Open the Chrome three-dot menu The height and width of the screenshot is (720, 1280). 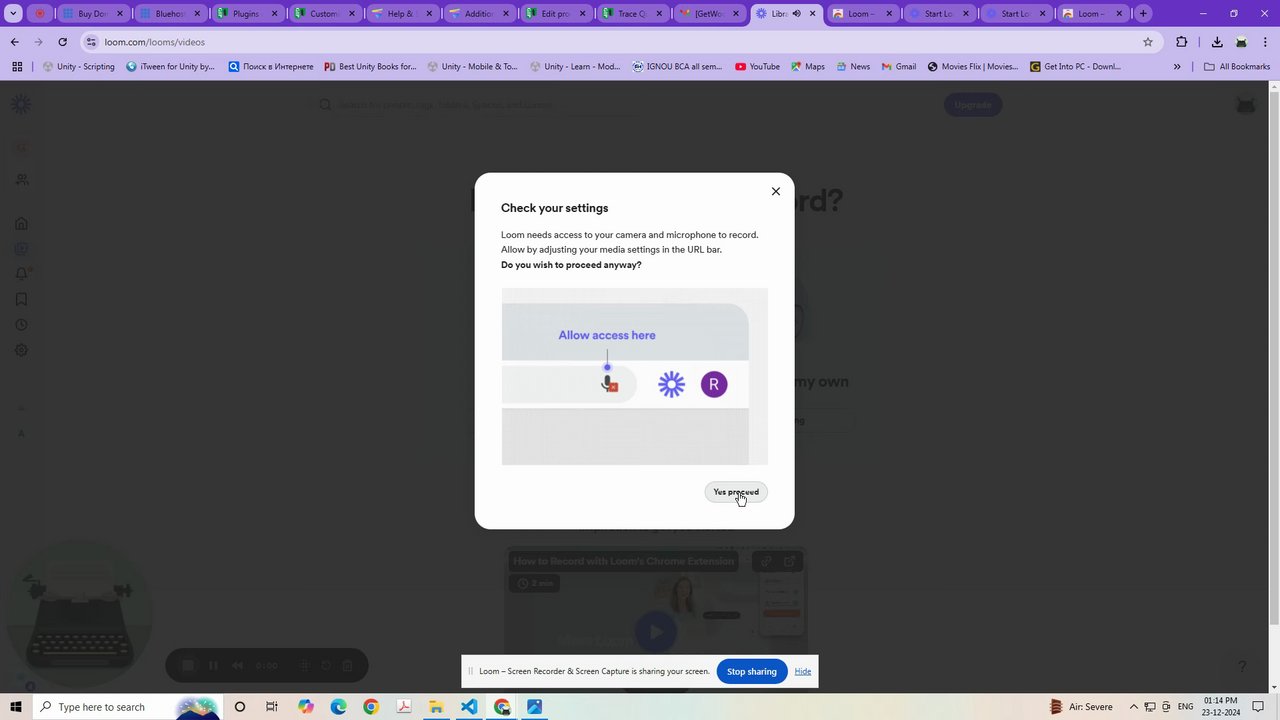(1266, 42)
